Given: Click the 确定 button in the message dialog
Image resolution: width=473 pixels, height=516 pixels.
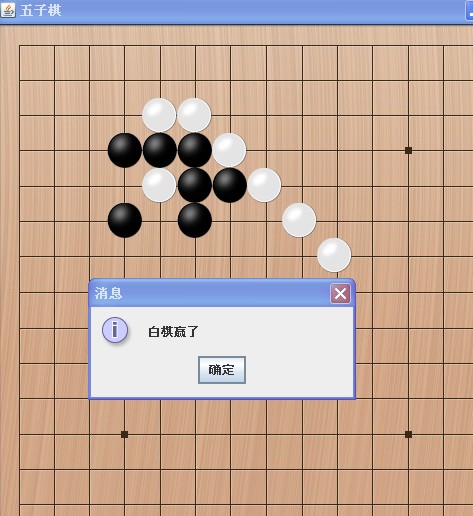Looking at the screenshot, I should coord(222,370).
